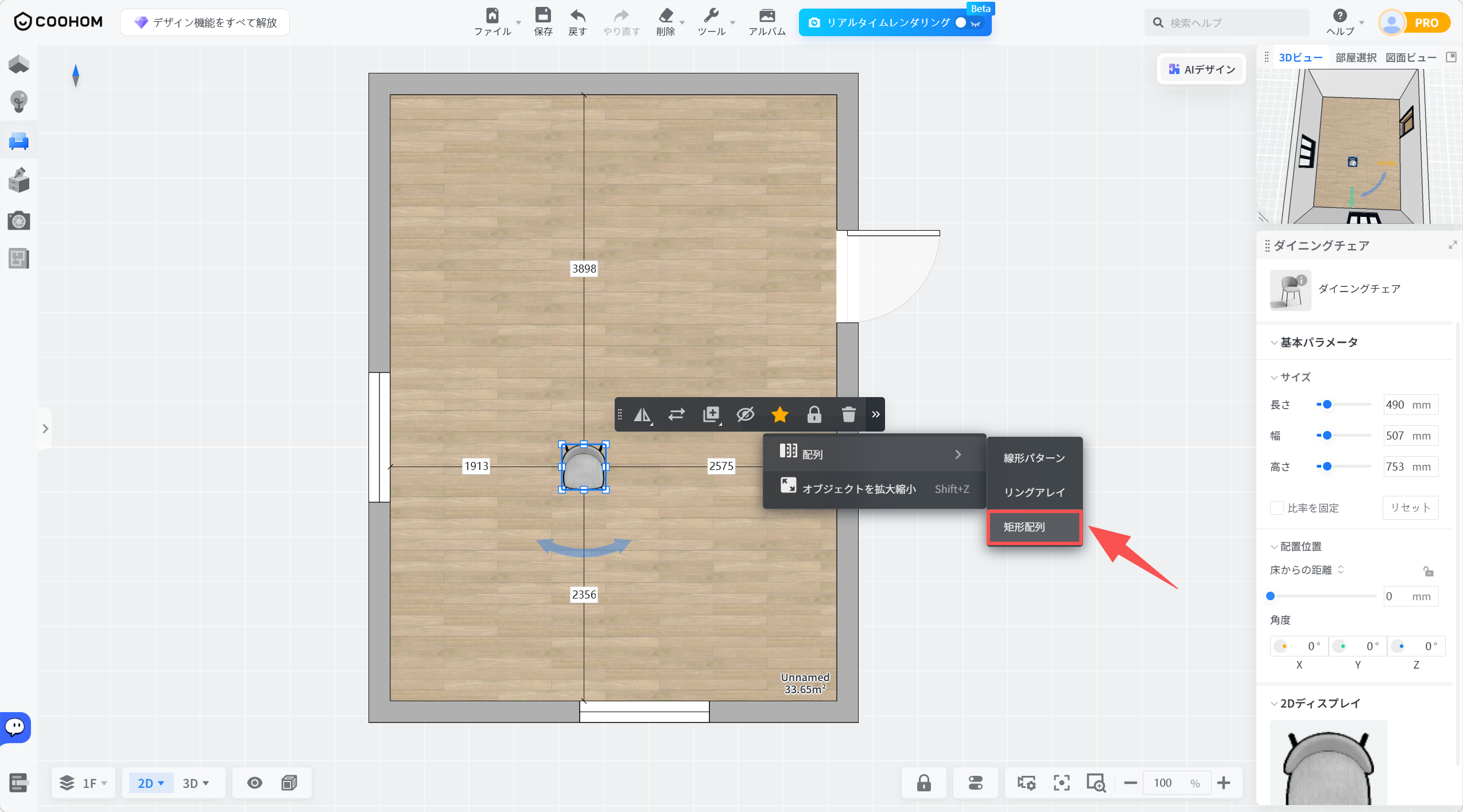Check the 比率を固定 ratio lock checkbox
The height and width of the screenshot is (812, 1463).
click(1277, 508)
